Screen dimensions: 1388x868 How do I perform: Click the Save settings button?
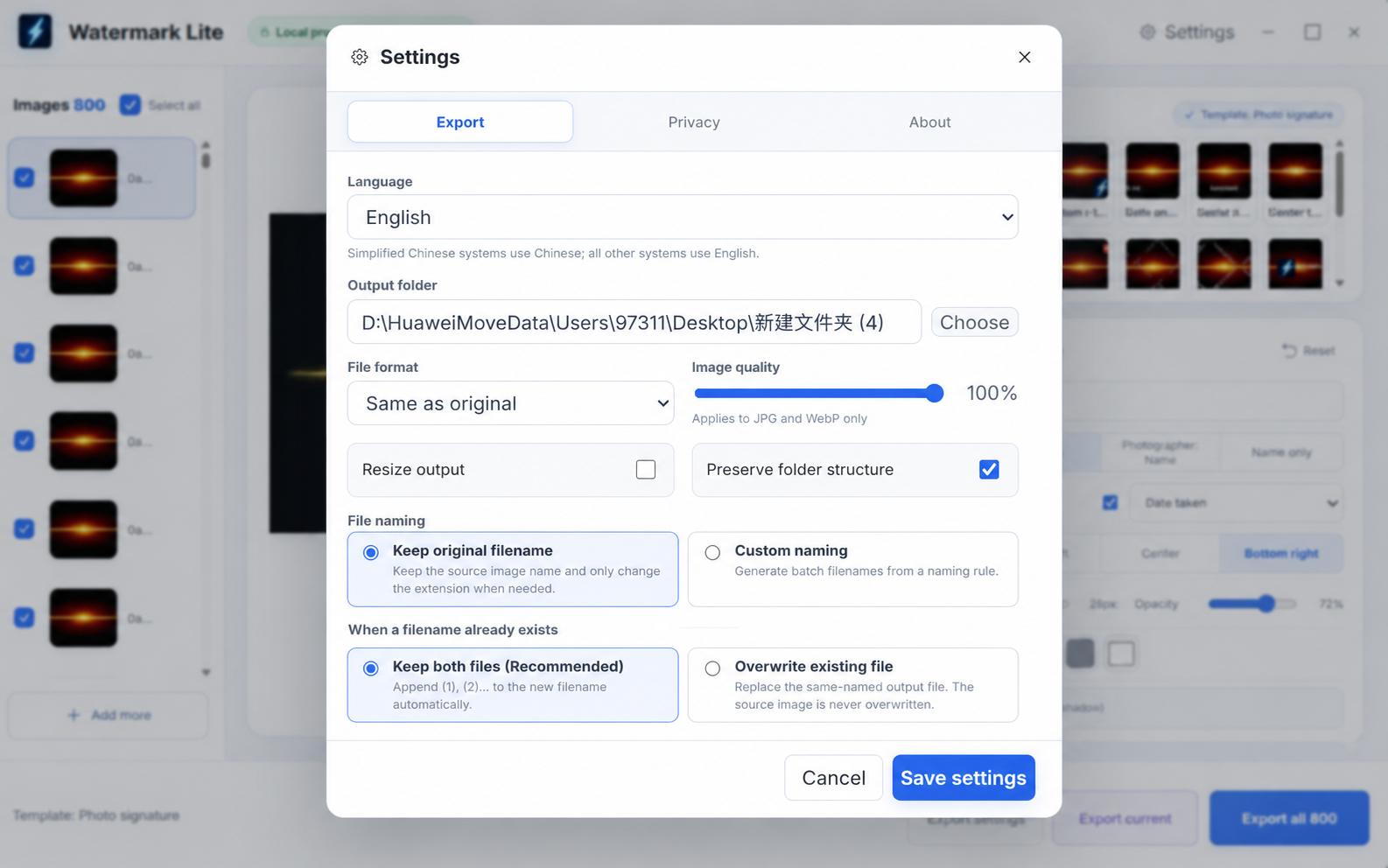(x=964, y=778)
